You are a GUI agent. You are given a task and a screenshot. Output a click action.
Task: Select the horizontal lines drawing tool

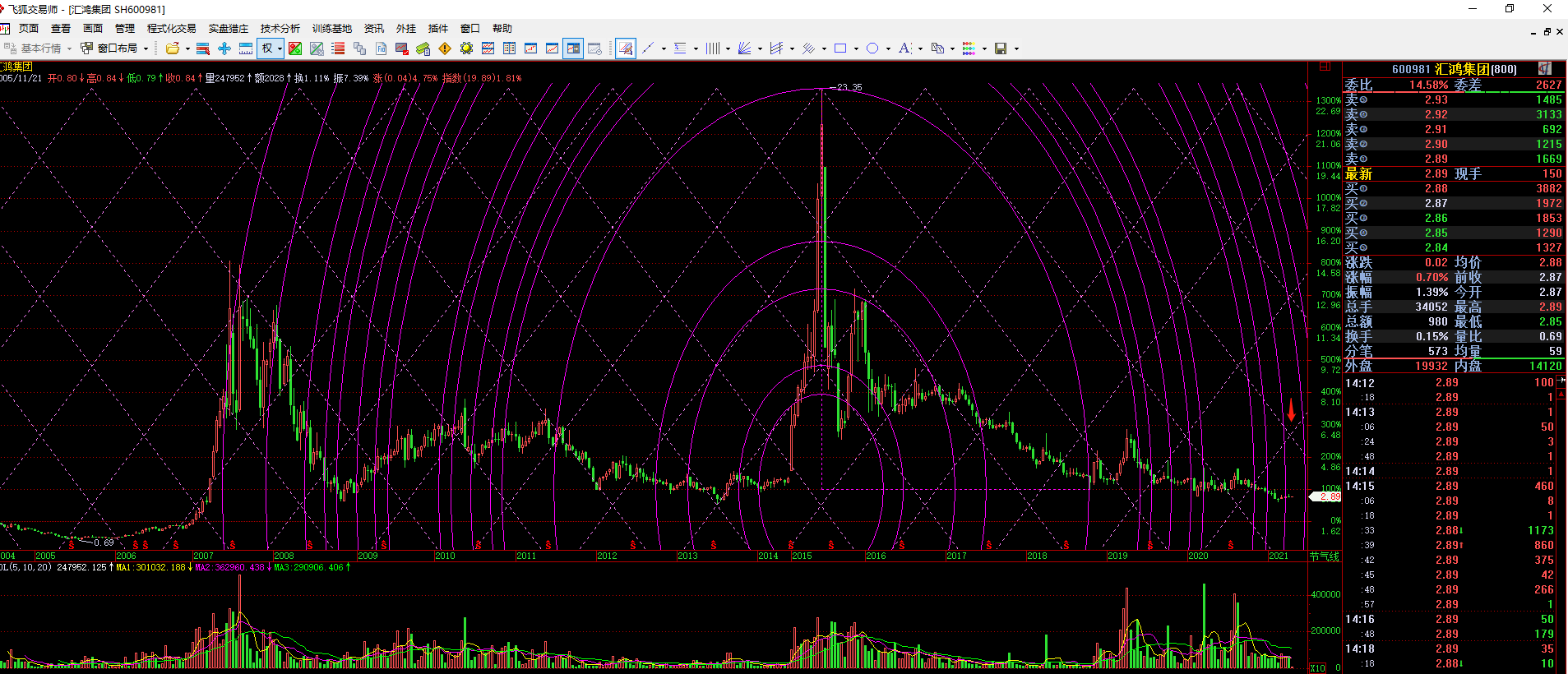point(680,48)
